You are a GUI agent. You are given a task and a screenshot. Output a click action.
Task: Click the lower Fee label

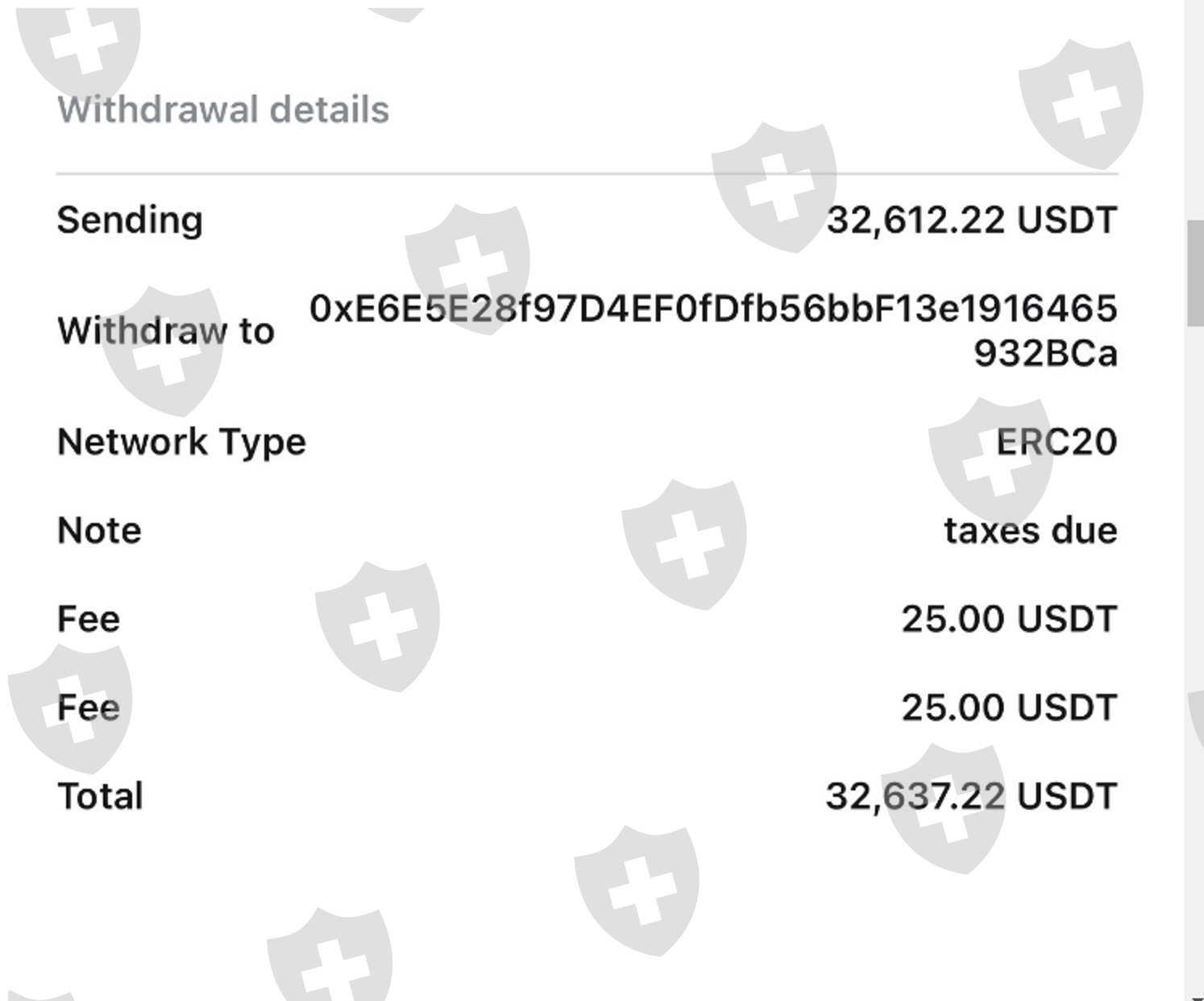89,708
